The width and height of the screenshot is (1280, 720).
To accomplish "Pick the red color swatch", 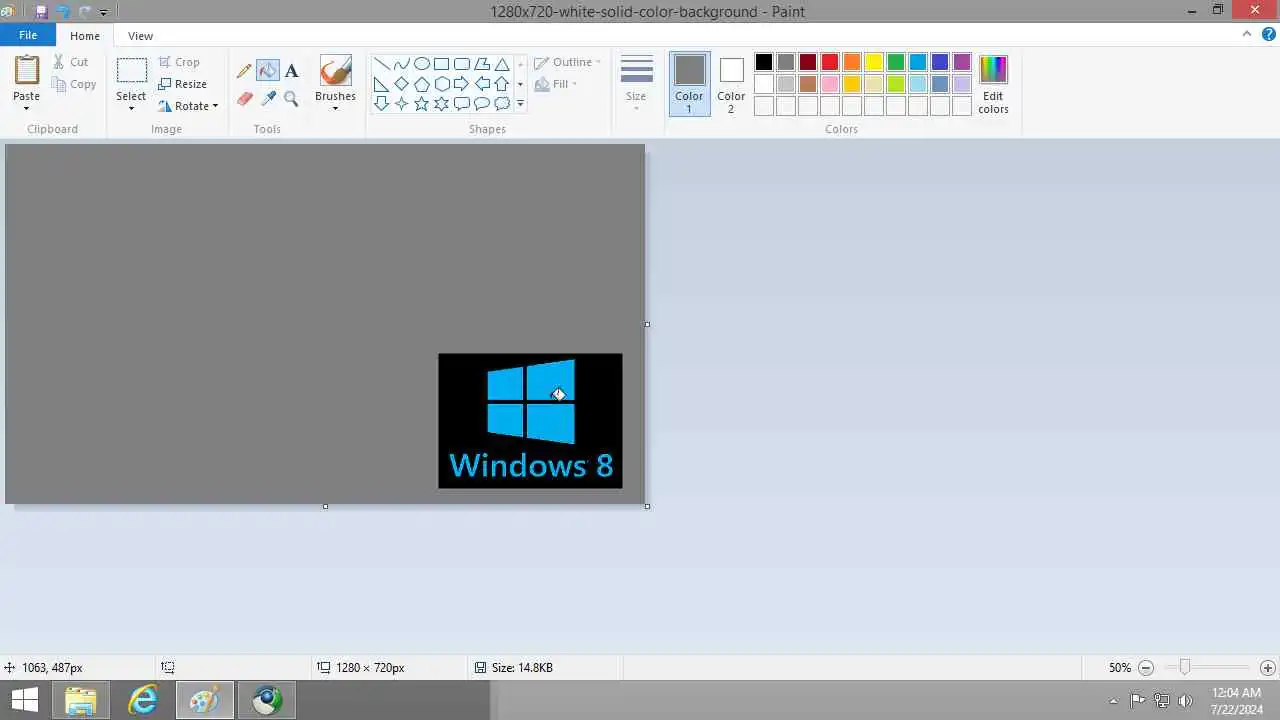I will coord(830,62).
